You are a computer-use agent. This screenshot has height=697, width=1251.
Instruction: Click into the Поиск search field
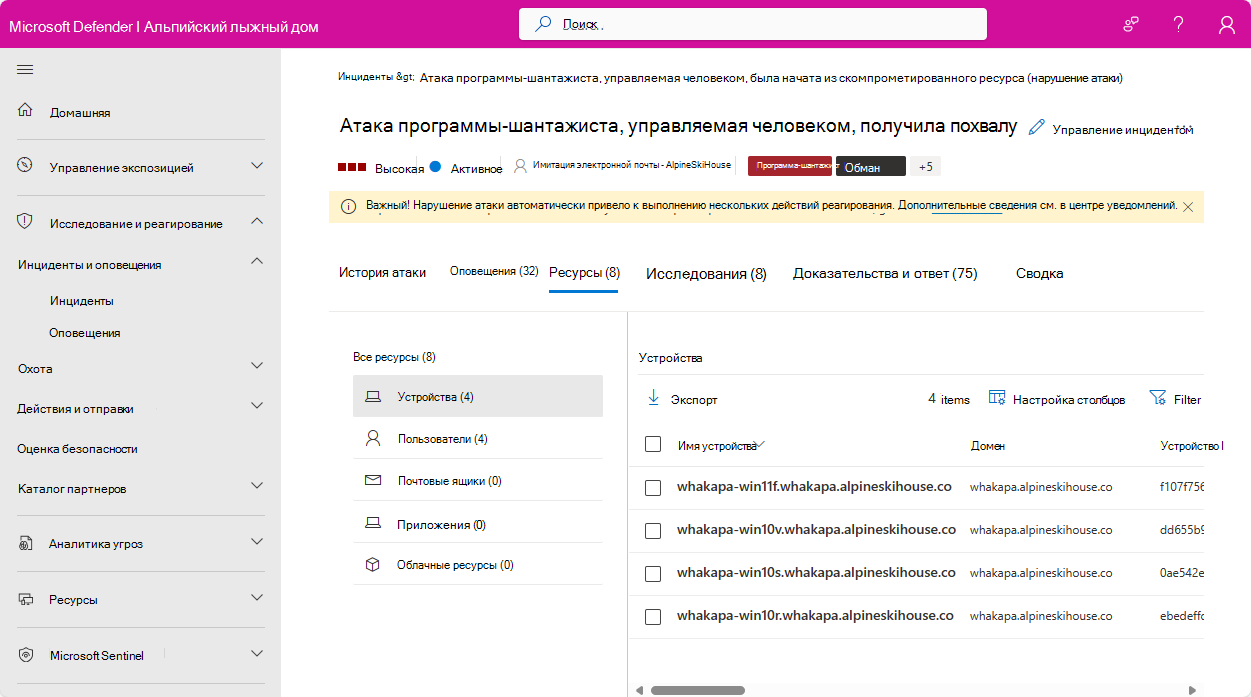click(753, 24)
